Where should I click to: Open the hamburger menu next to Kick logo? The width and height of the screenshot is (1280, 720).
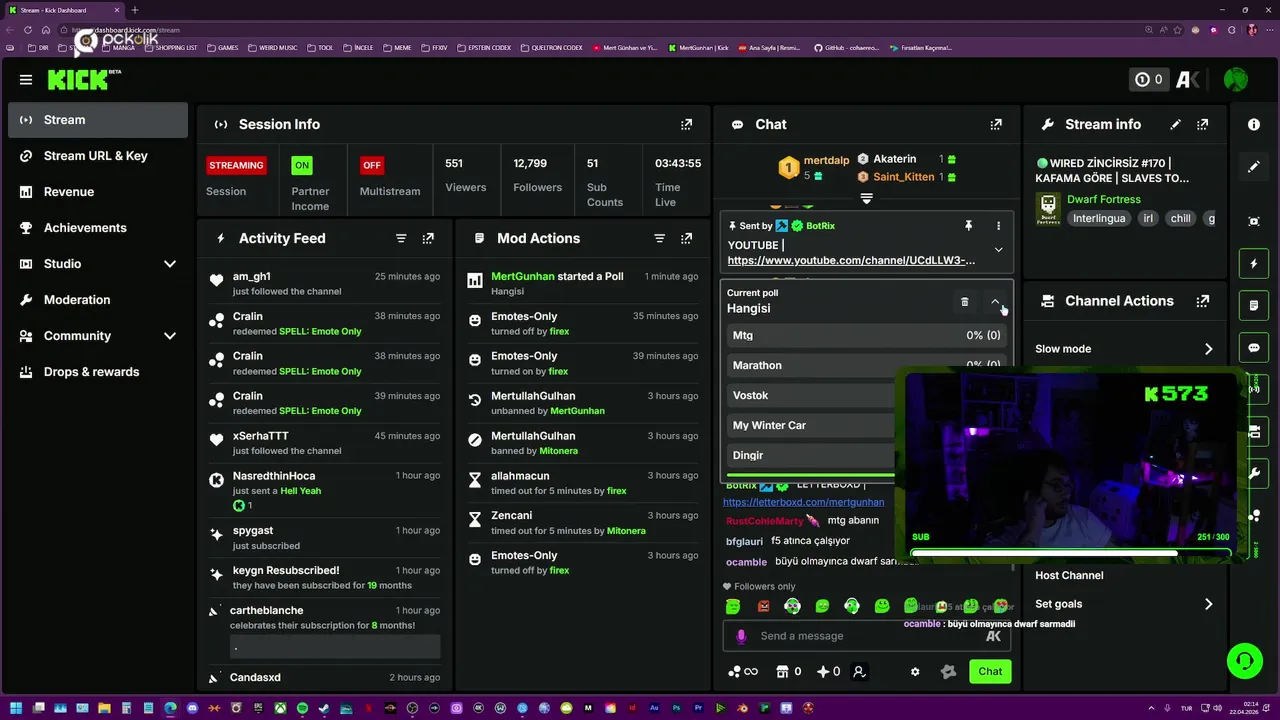(25, 80)
